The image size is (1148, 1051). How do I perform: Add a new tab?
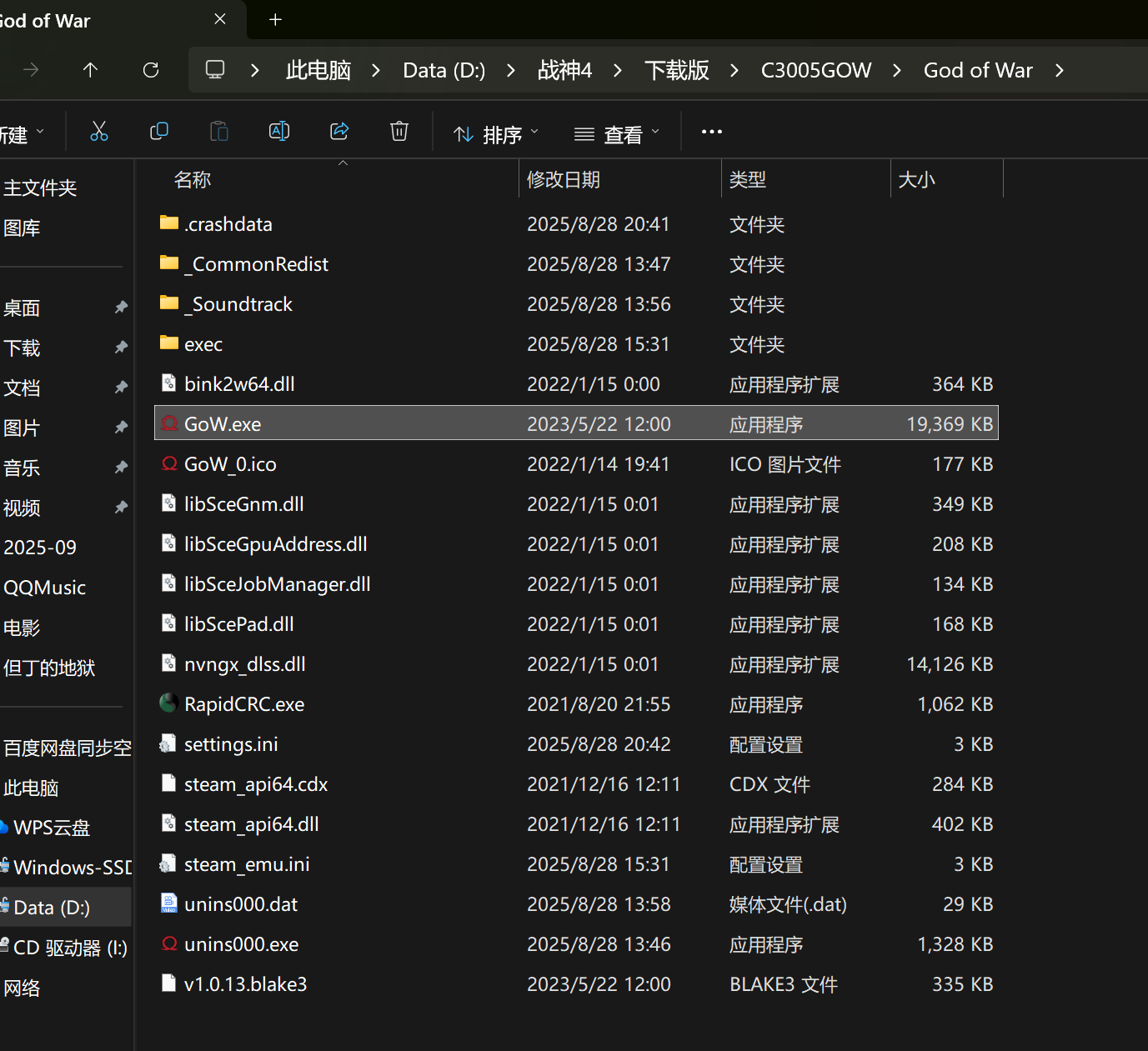(x=275, y=19)
